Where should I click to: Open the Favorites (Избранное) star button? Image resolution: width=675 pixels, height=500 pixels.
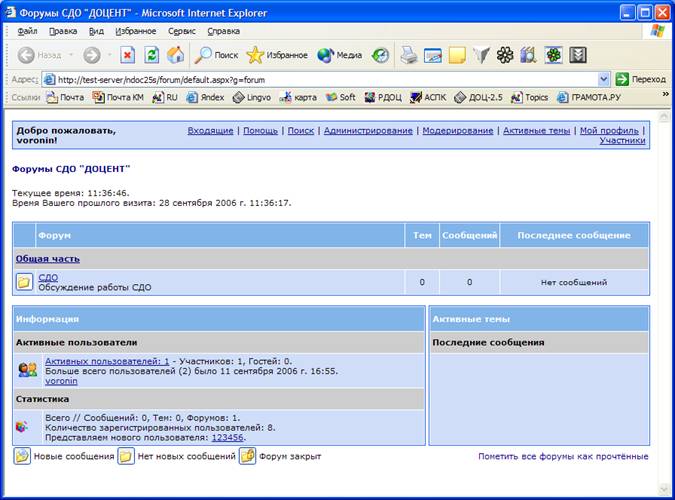coord(277,55)
